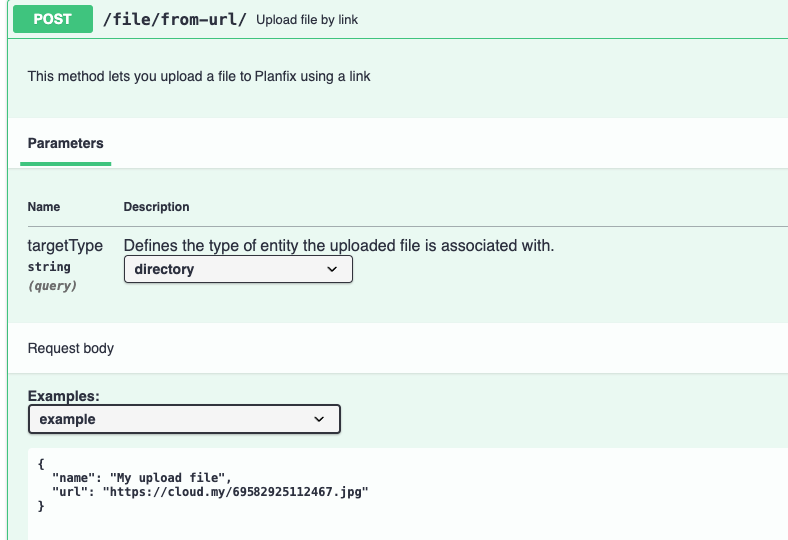Click the "(query)" location label
The height and width of the screenshot is (540, 788).
coord(52,286)
